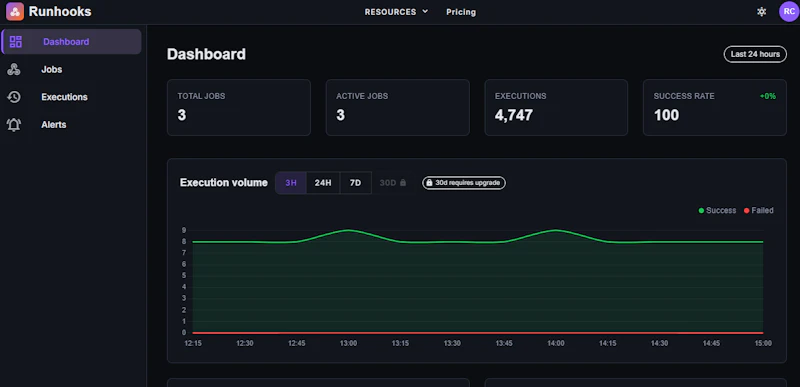Select the Dashboard sidebar item

(71, 42)
